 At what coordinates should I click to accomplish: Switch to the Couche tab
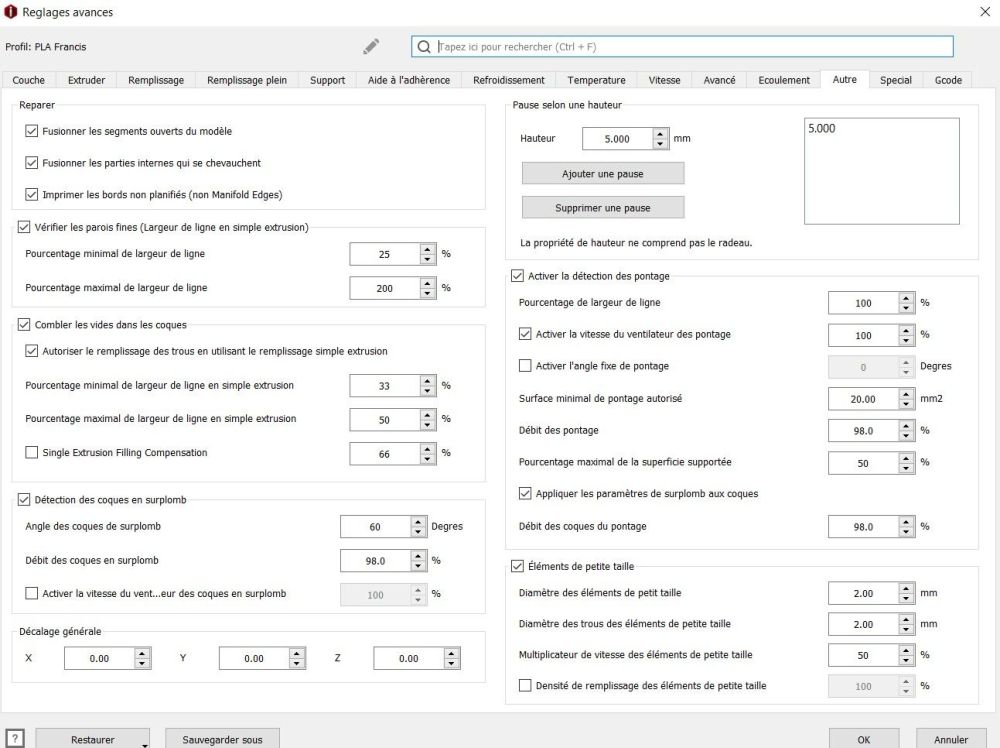[x=29, y=80]
